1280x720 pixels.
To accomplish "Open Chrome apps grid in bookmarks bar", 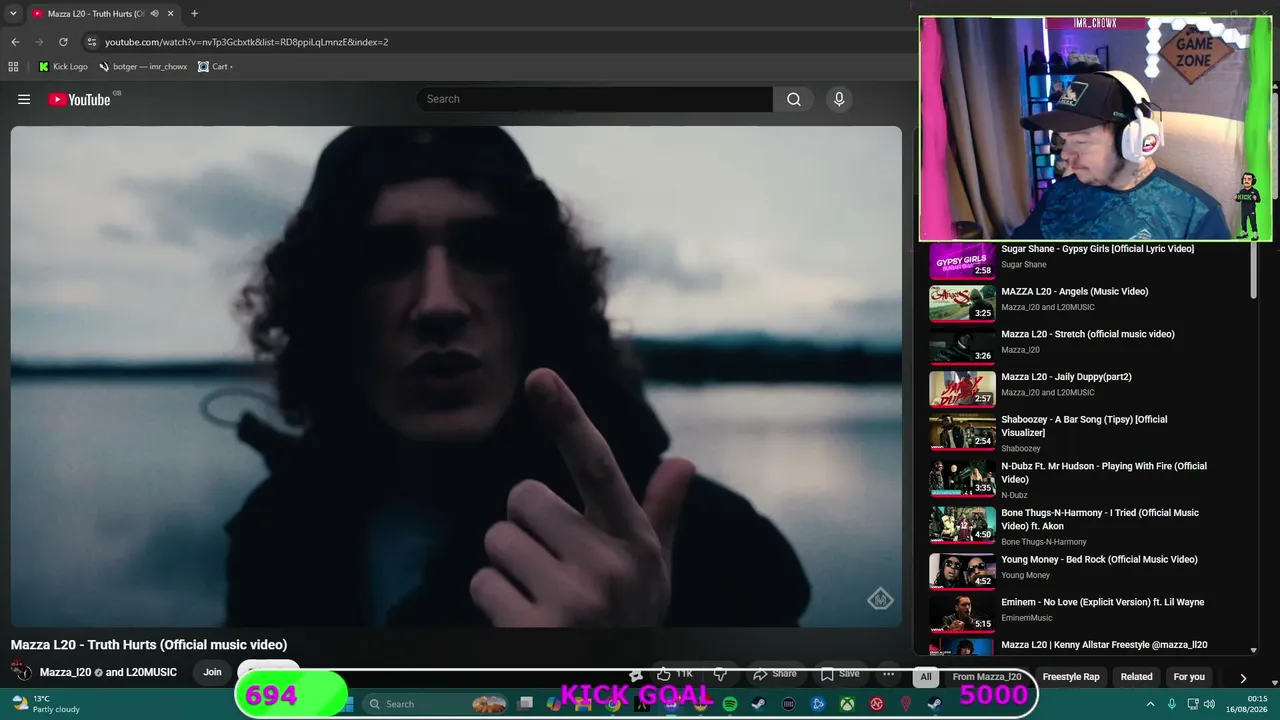I will 13,67.
